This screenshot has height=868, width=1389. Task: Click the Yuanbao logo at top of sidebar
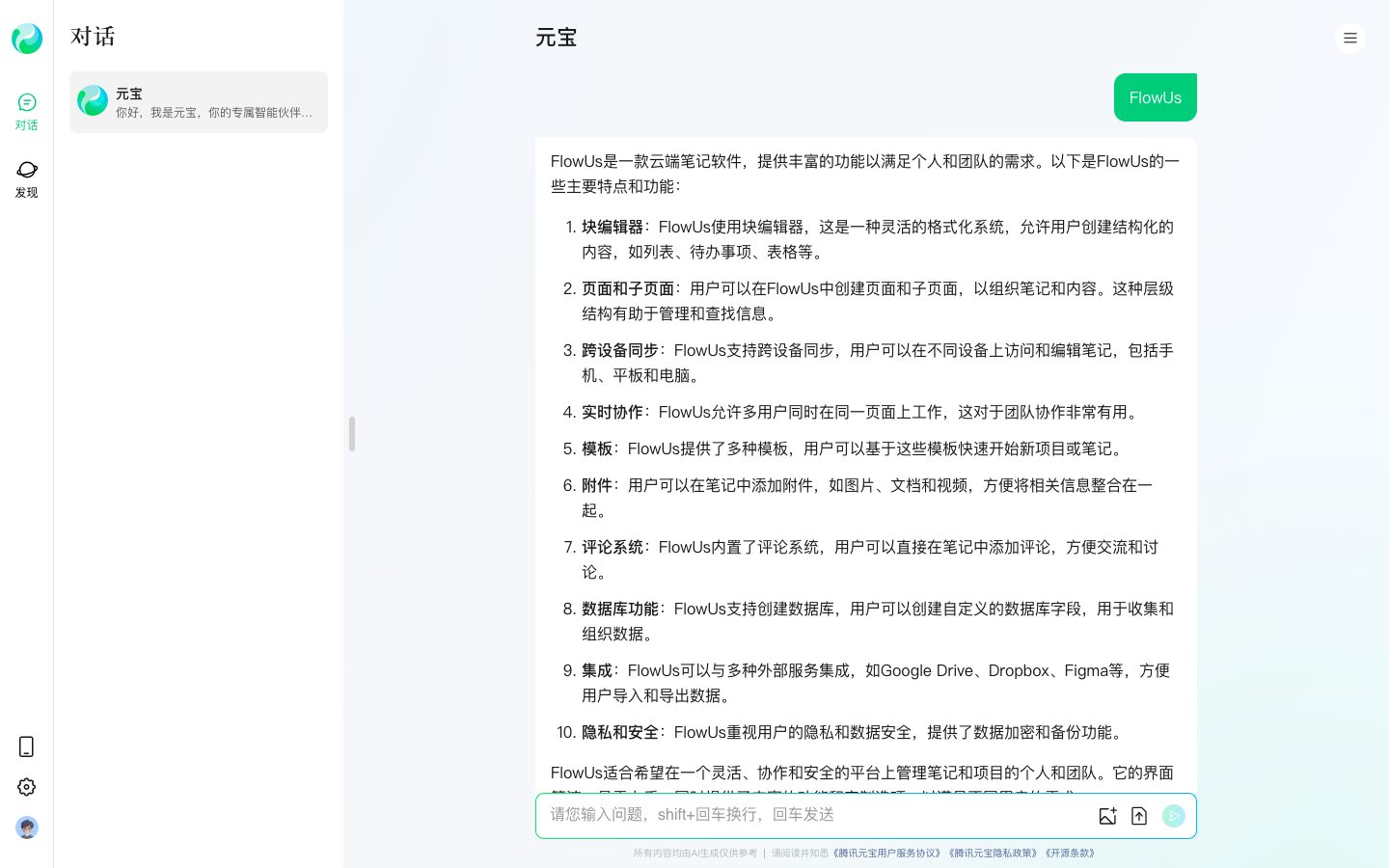pos(27,39)
